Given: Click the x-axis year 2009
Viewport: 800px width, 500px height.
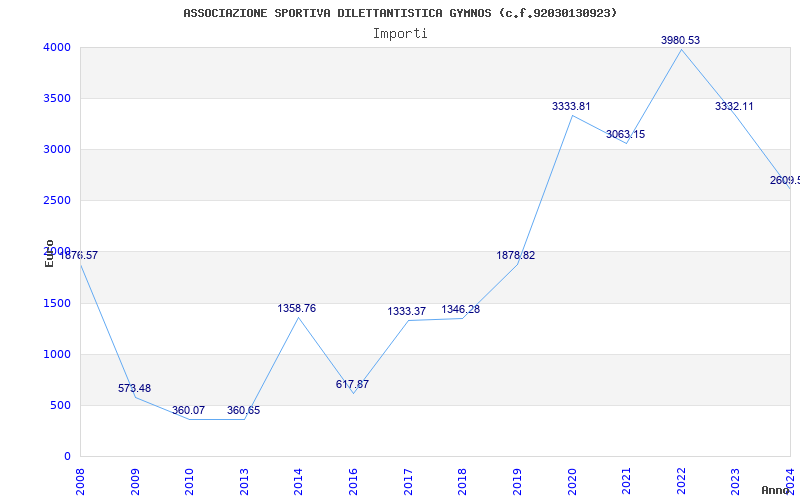Looking at the screenshot, I should pos(135,481).
